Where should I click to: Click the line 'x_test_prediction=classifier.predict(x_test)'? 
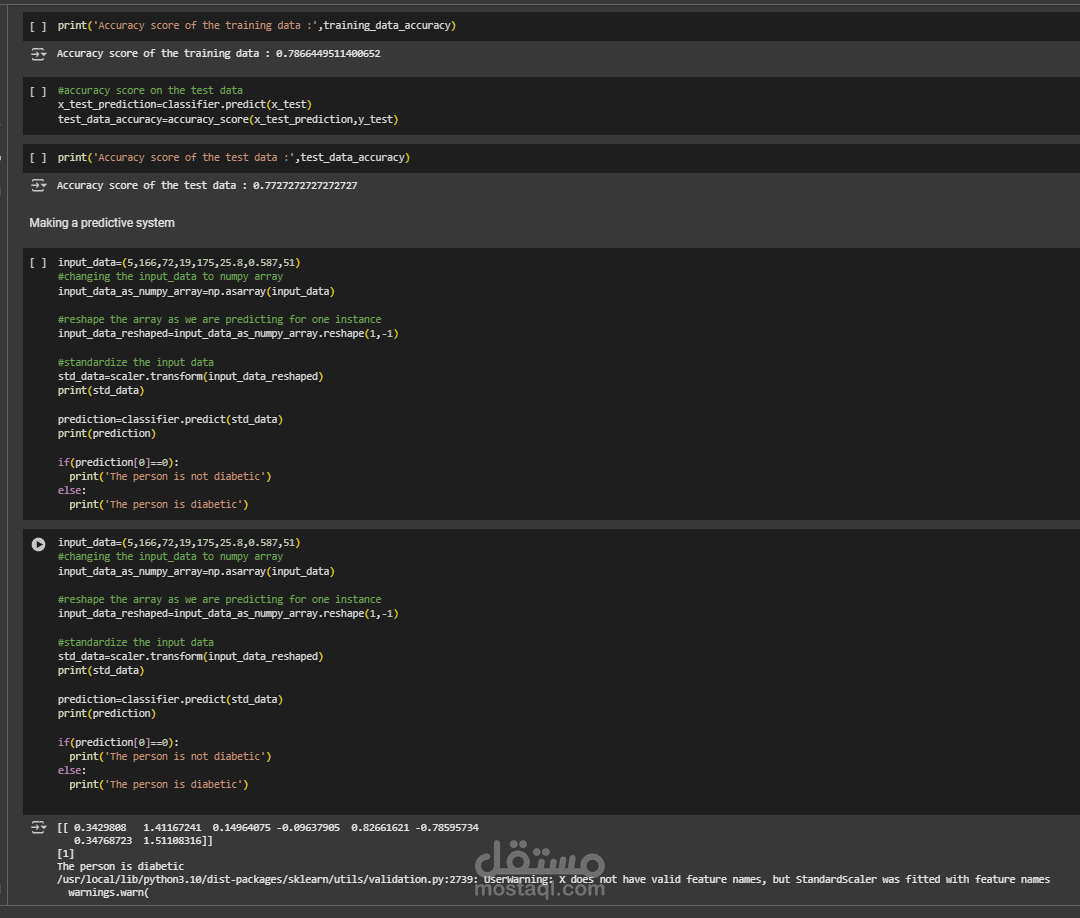[x=185, y=105]
